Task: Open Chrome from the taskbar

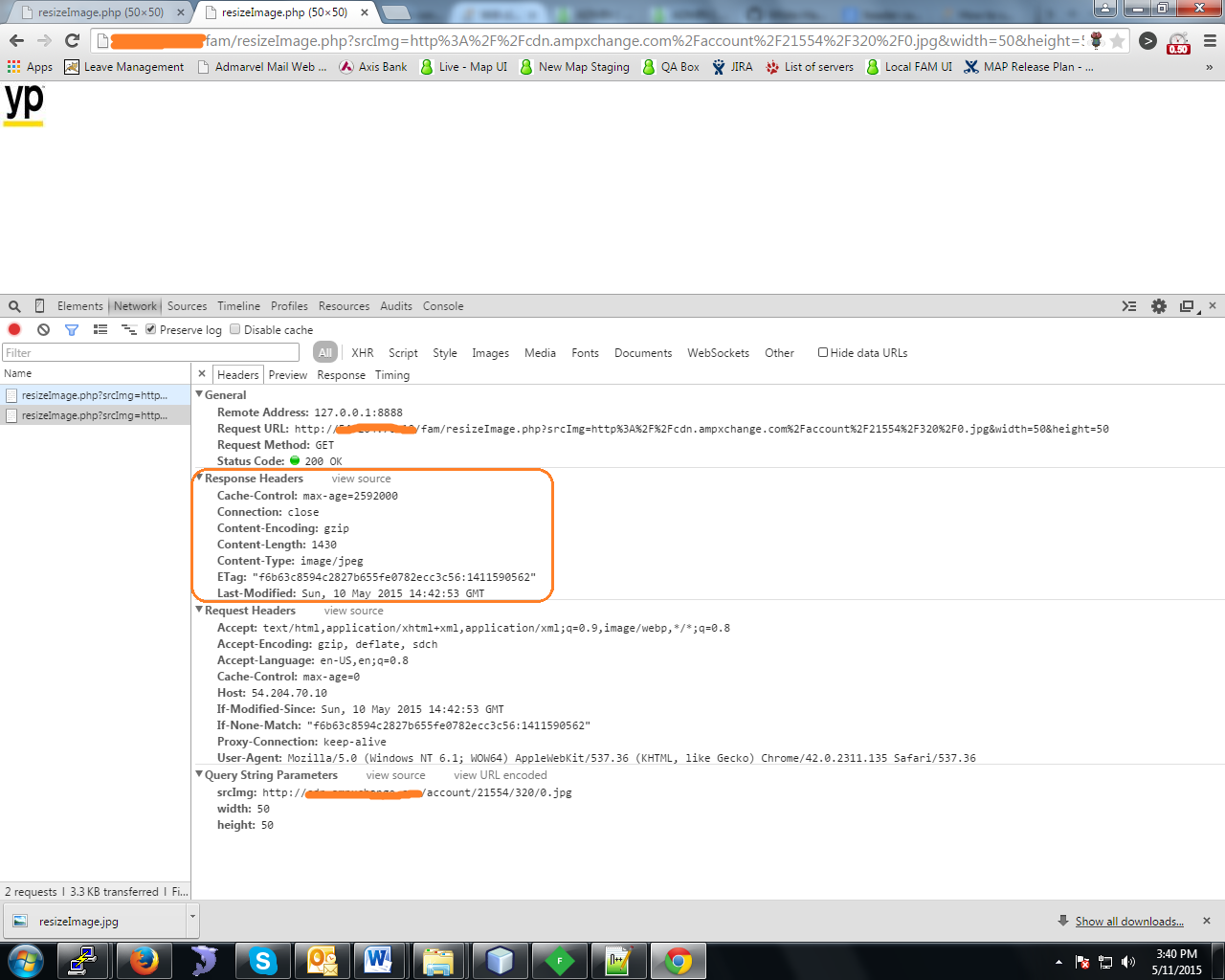Action: (679, 960)
